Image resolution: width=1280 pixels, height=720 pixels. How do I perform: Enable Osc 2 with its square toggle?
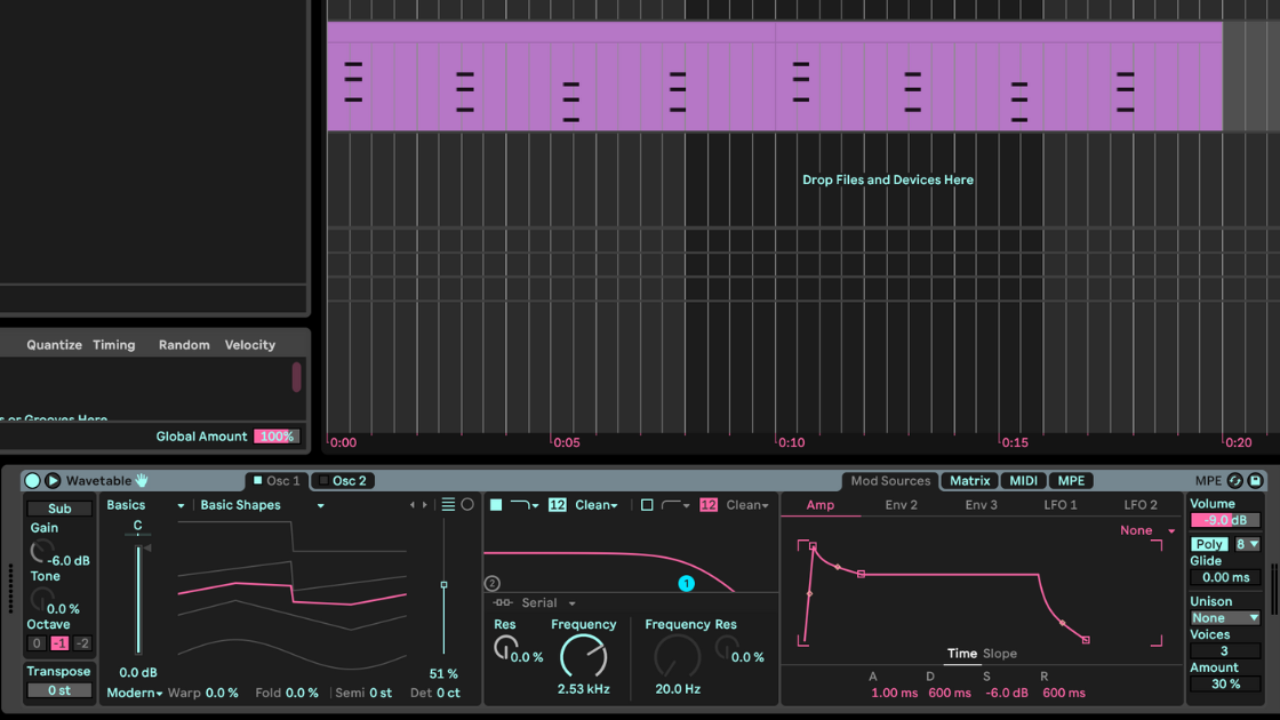point(324,481)
